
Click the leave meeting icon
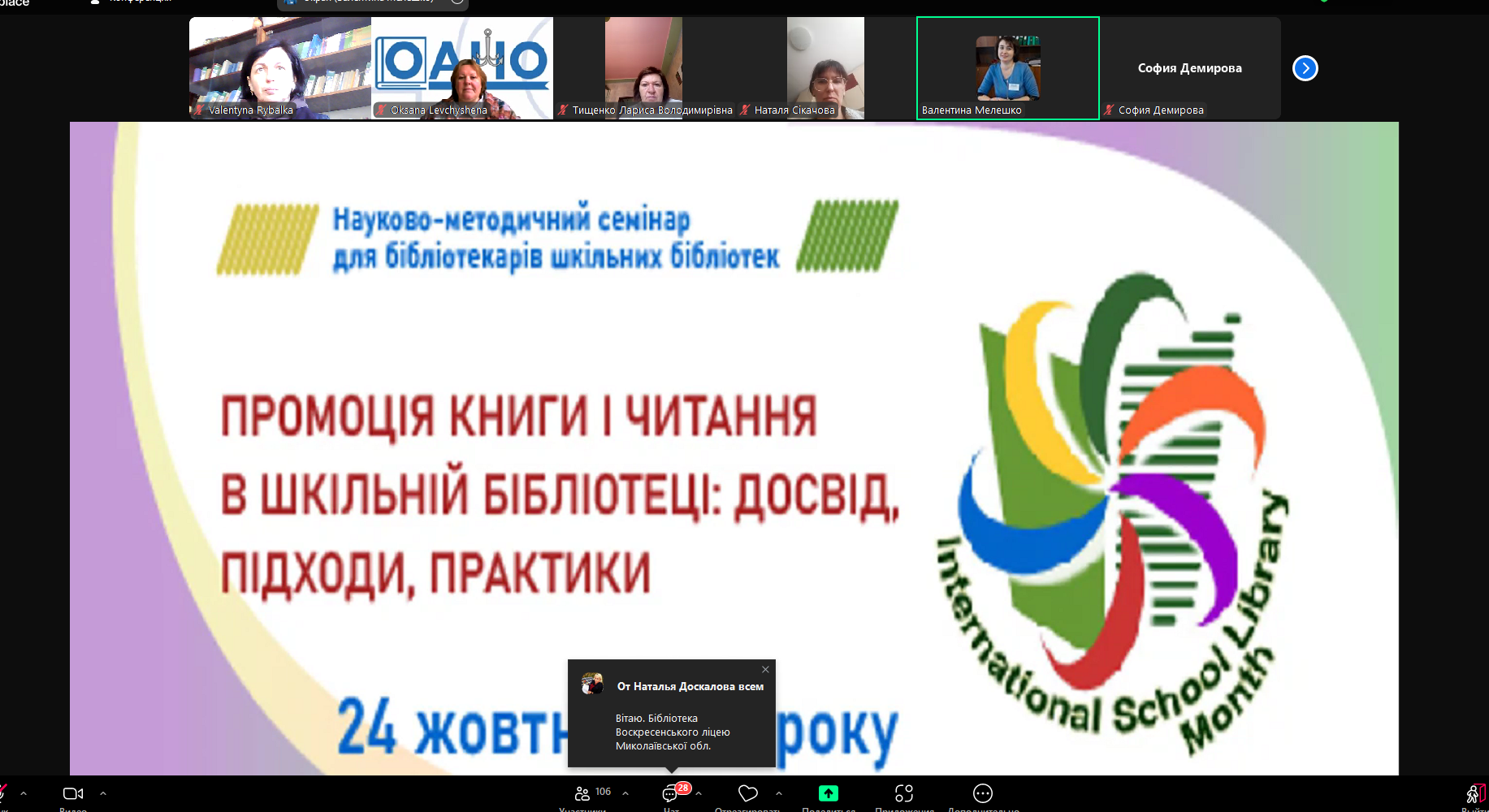(x=1475, y=793)
